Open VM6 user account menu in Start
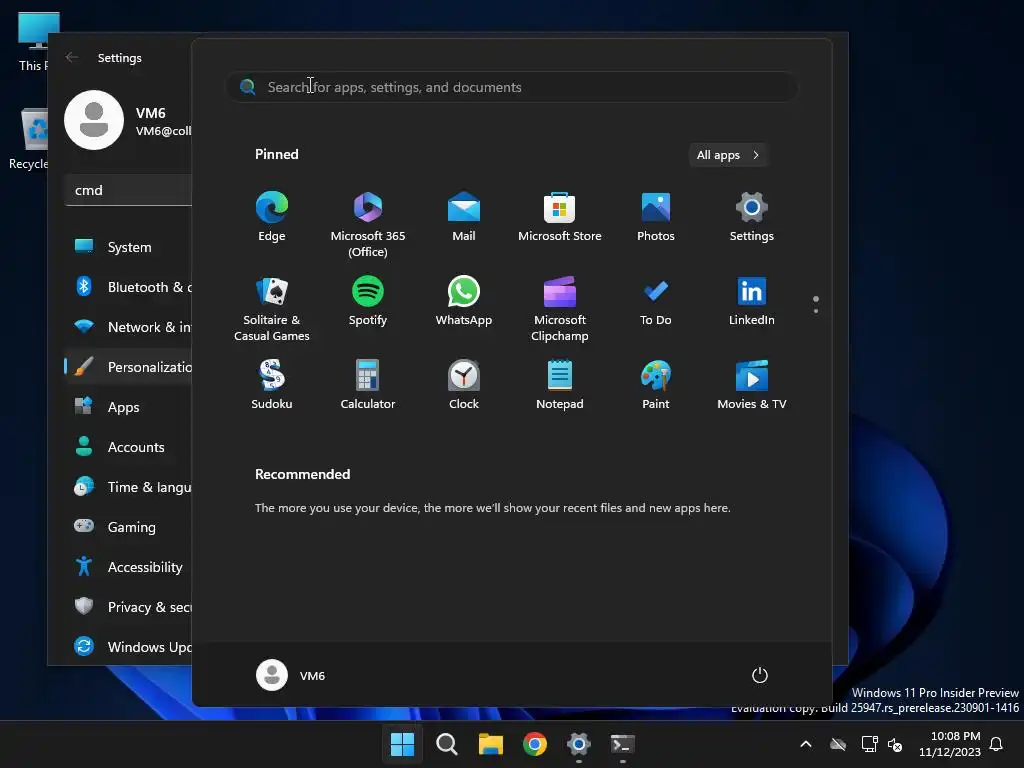1024x768 pixels. coord(291,675)
